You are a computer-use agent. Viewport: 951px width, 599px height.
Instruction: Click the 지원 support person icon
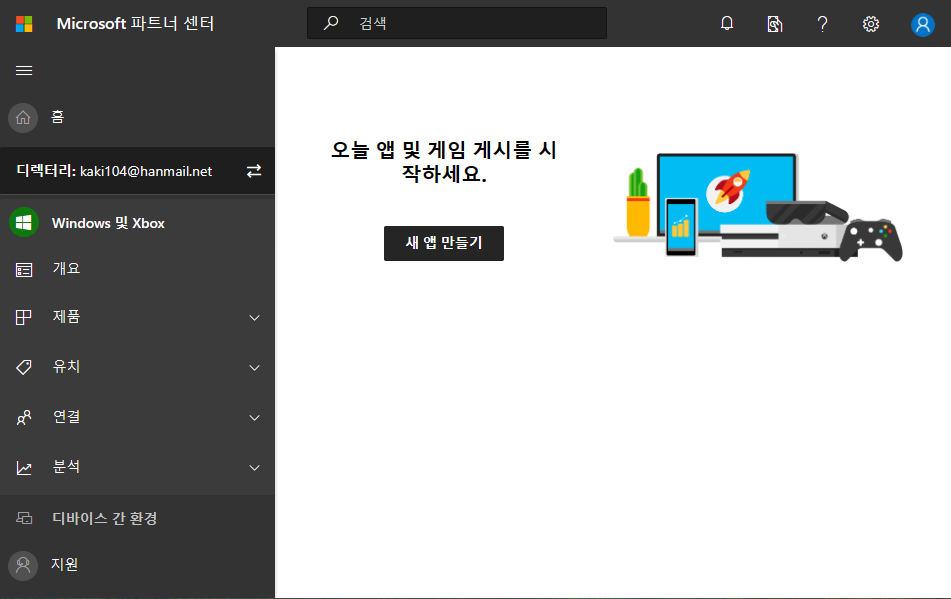(23, 565)
